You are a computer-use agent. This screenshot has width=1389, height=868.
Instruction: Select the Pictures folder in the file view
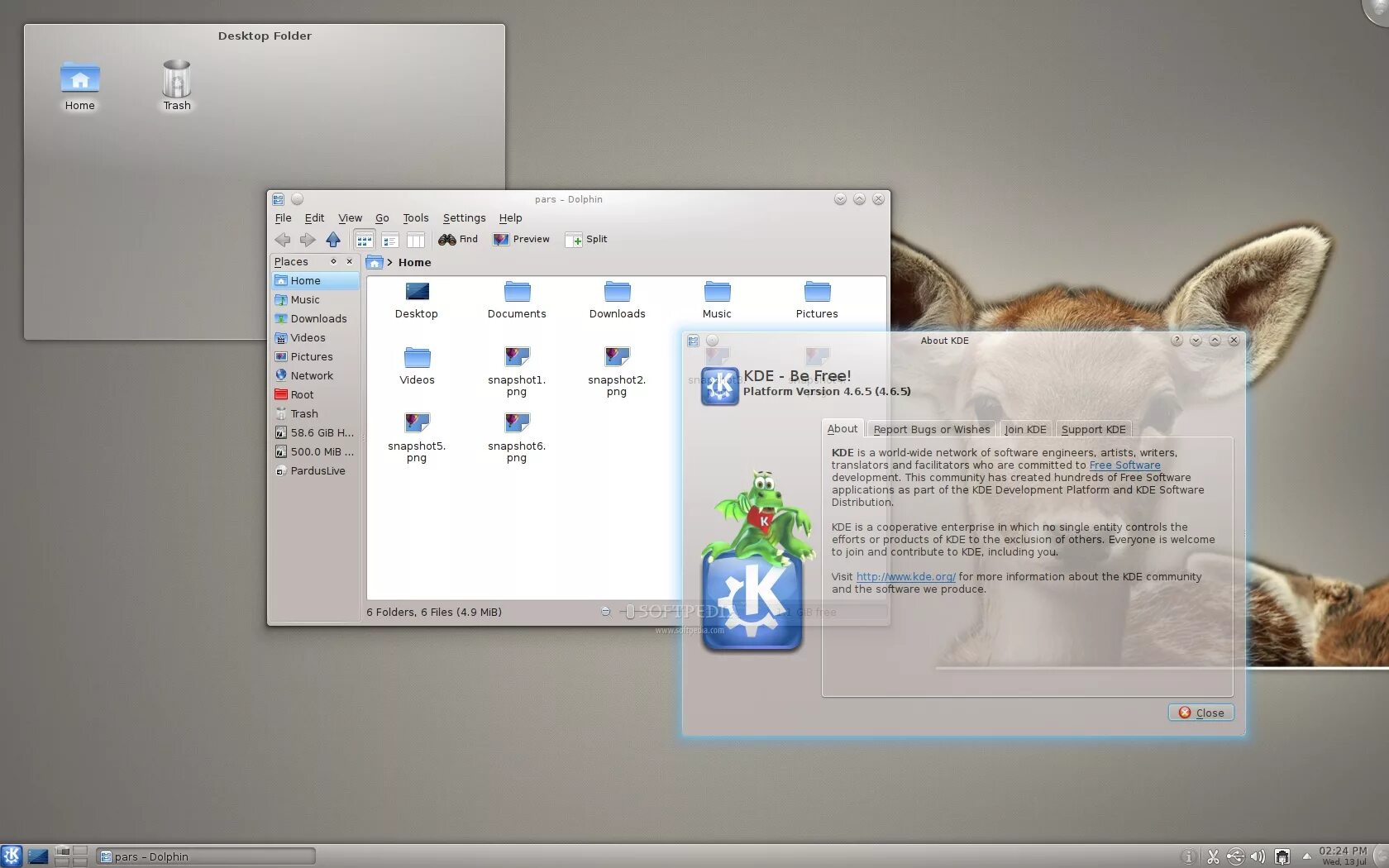[x=817, y=300]
